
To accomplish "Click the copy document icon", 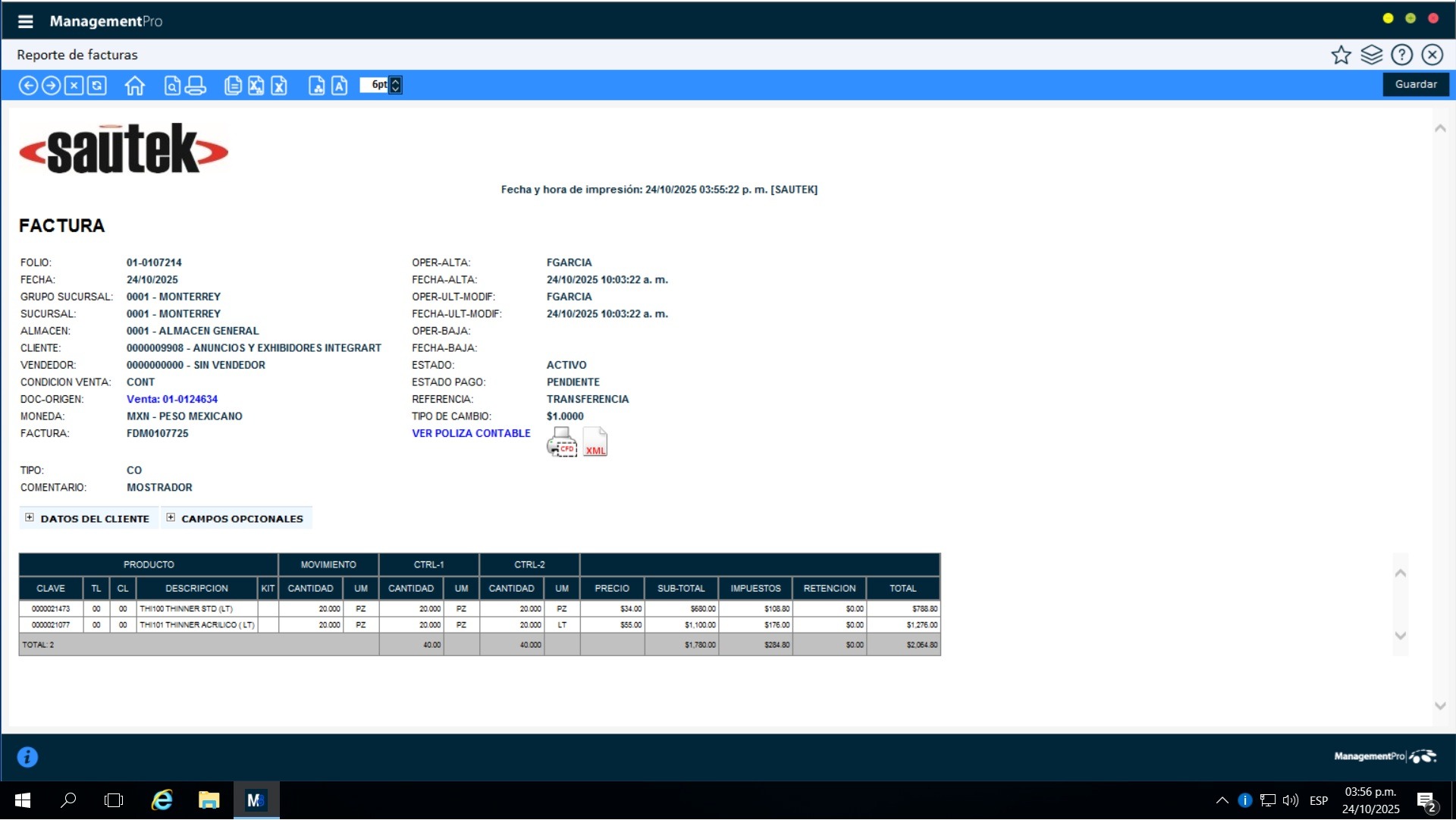I will 233,86.
